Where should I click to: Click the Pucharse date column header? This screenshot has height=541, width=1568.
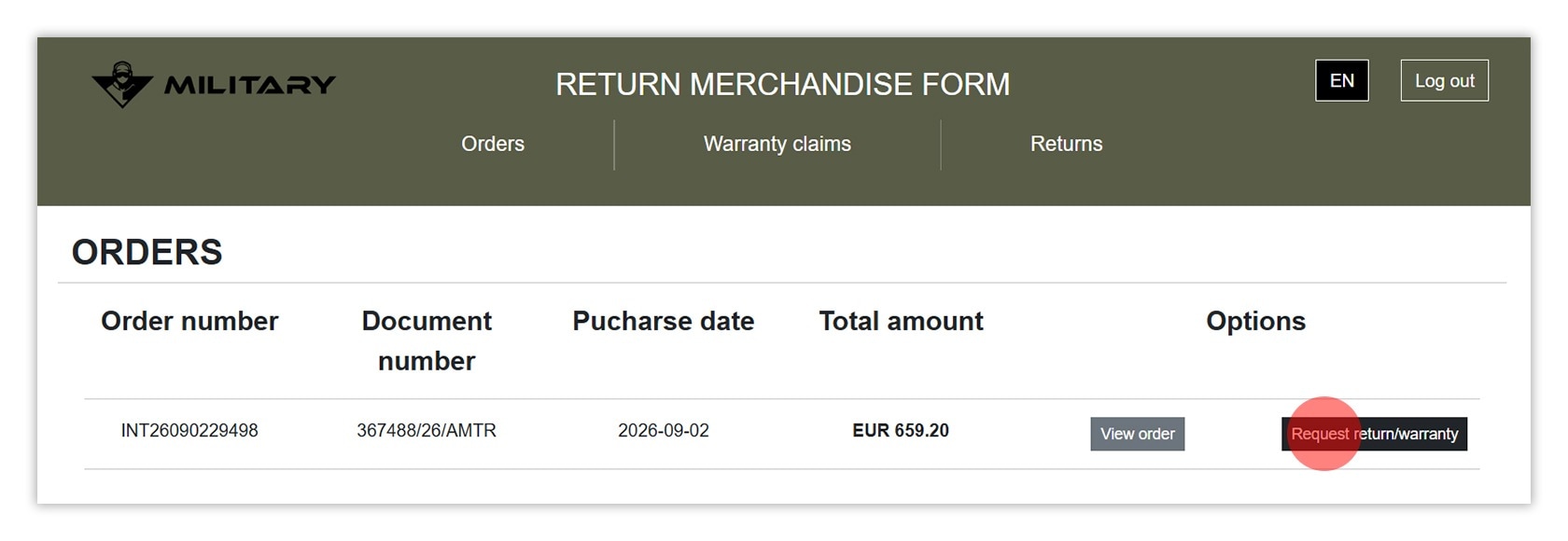pos(664,321)
